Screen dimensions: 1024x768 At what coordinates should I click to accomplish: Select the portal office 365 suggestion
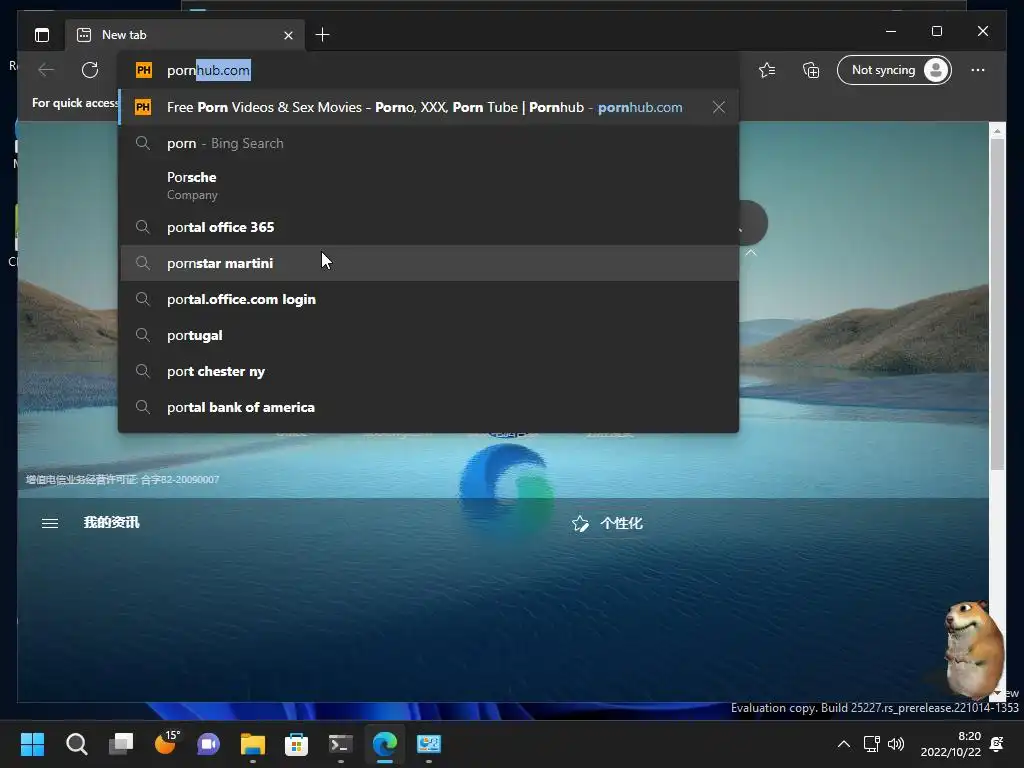(428, 227)
